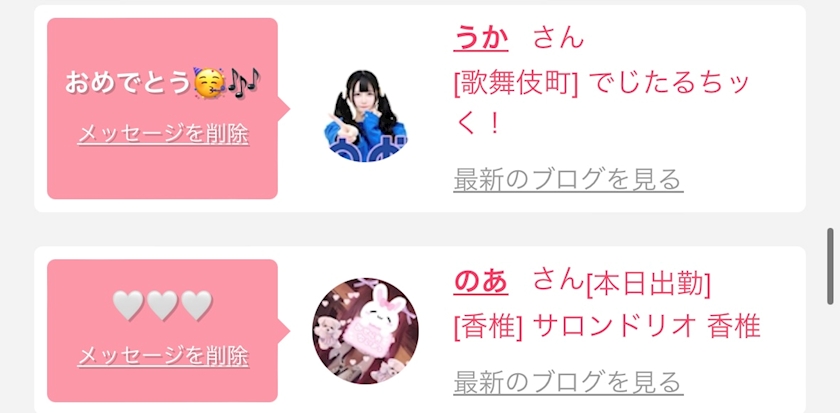Click the 本日出勤 status label
Screen dimensions: 840x413
(x=648, y=285)
